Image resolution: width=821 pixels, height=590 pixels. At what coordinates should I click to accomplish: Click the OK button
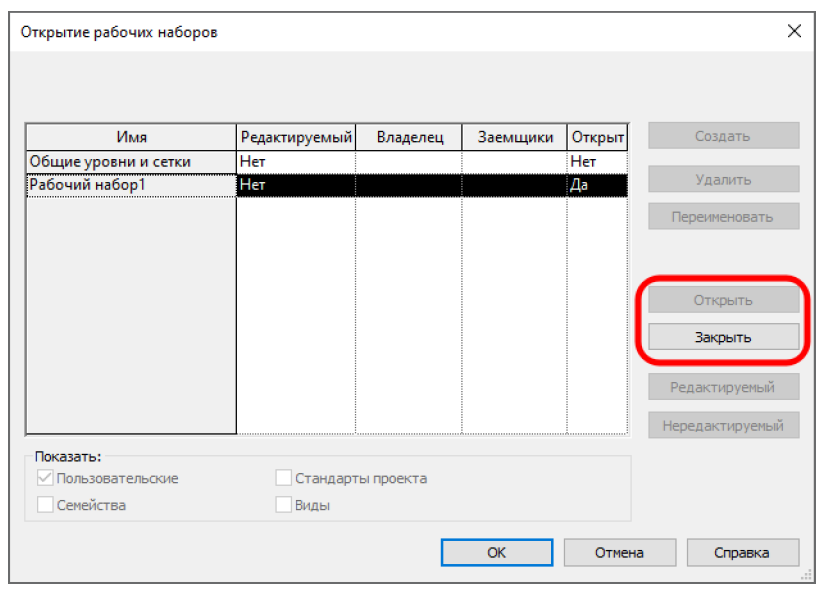tap(496, 552)
